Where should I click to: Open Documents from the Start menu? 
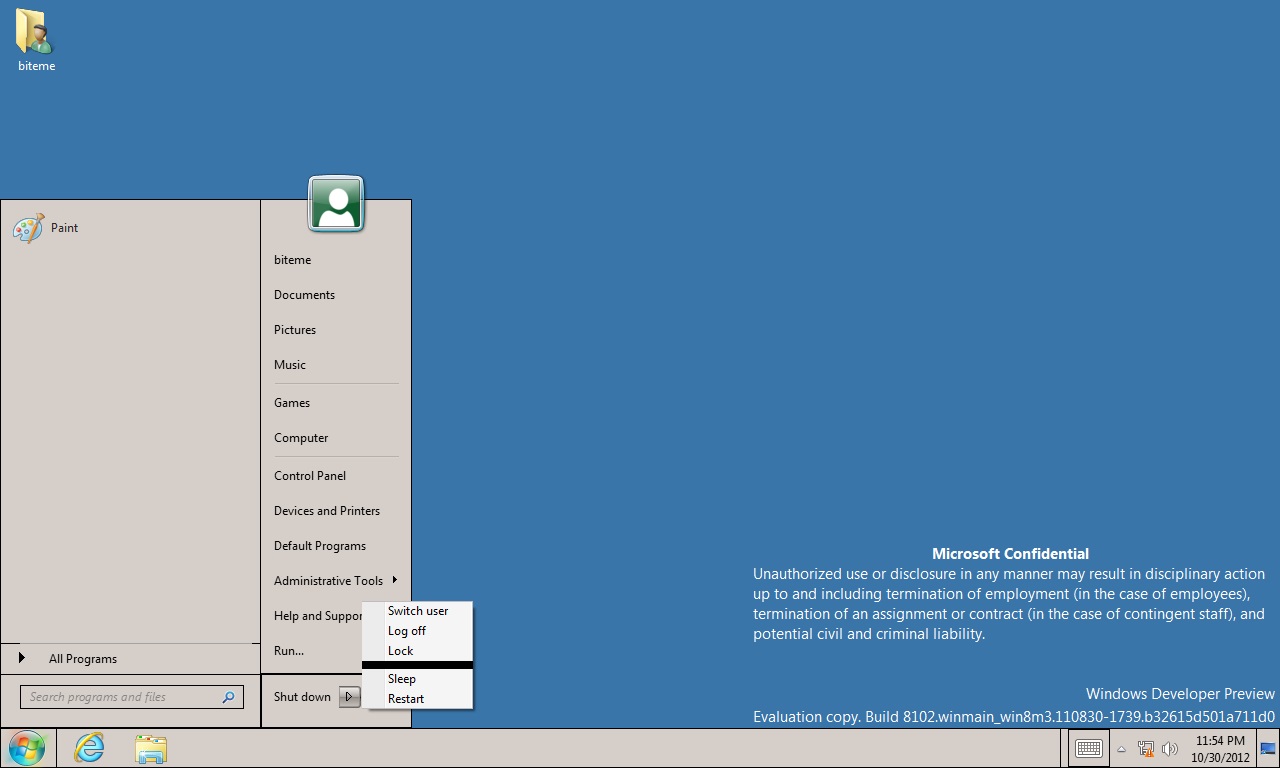pyautogui.click(x=304, y=295)
